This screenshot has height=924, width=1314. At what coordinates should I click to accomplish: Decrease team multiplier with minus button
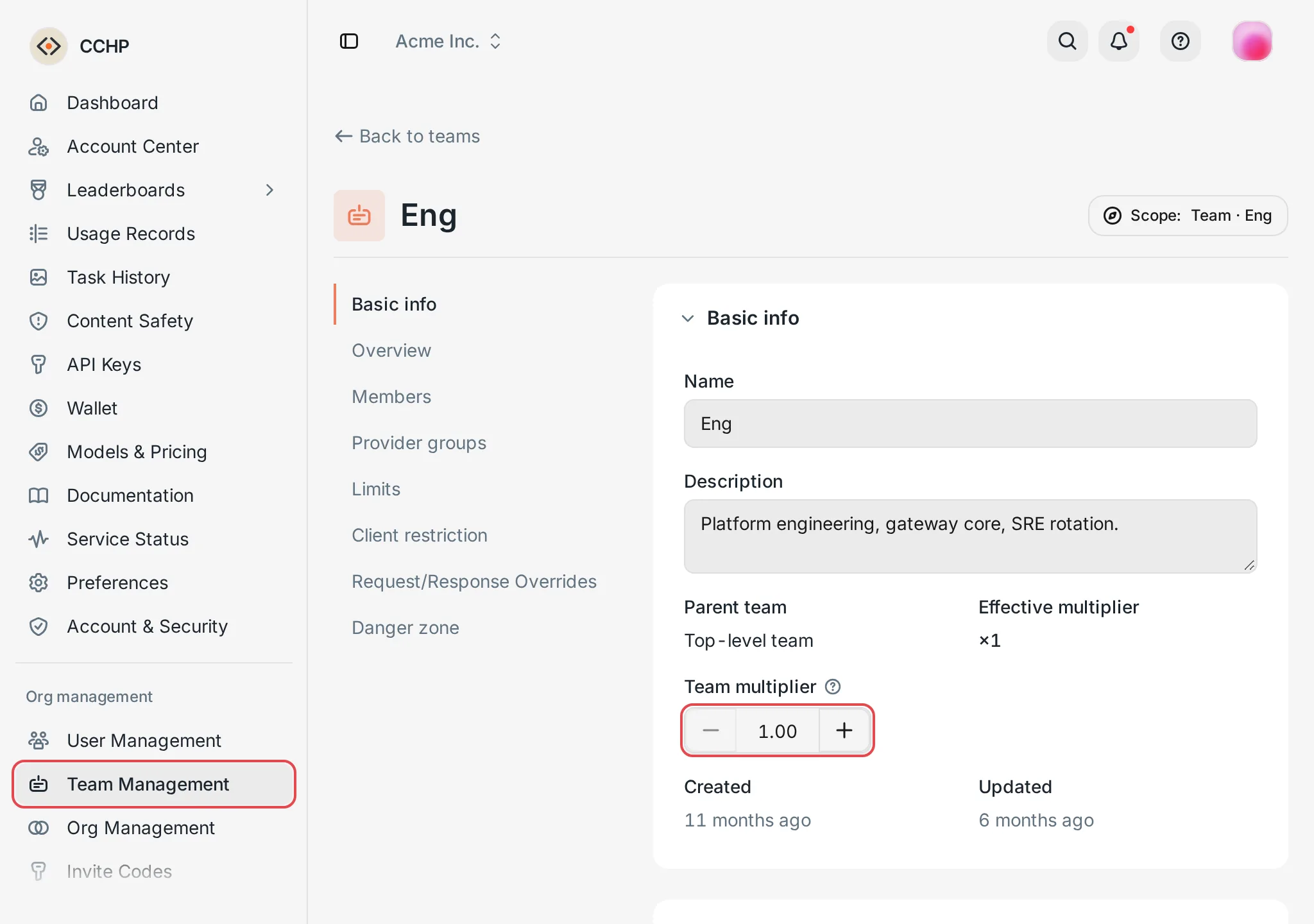click(x=711, y=730)
